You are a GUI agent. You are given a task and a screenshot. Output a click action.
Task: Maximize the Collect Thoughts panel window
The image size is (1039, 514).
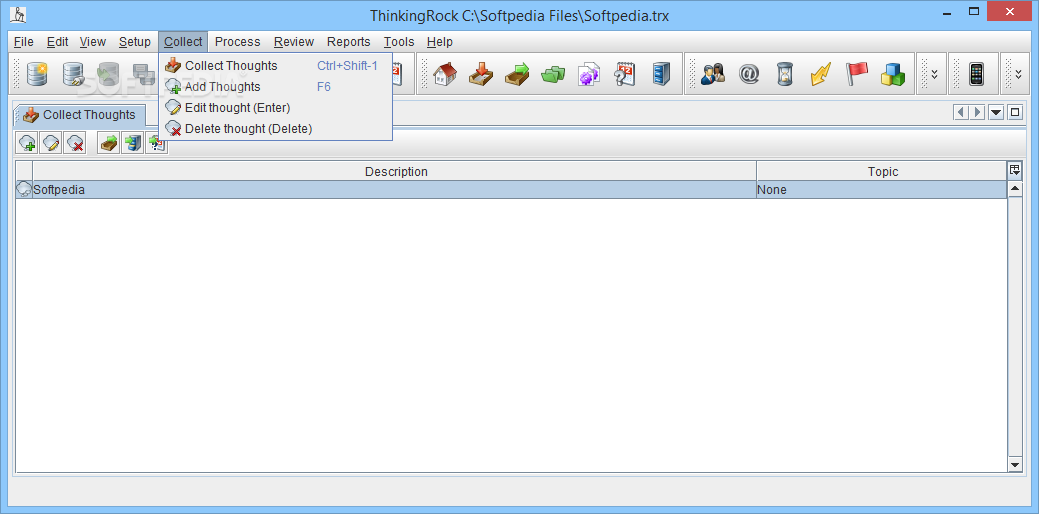[x=1014, y=113]
